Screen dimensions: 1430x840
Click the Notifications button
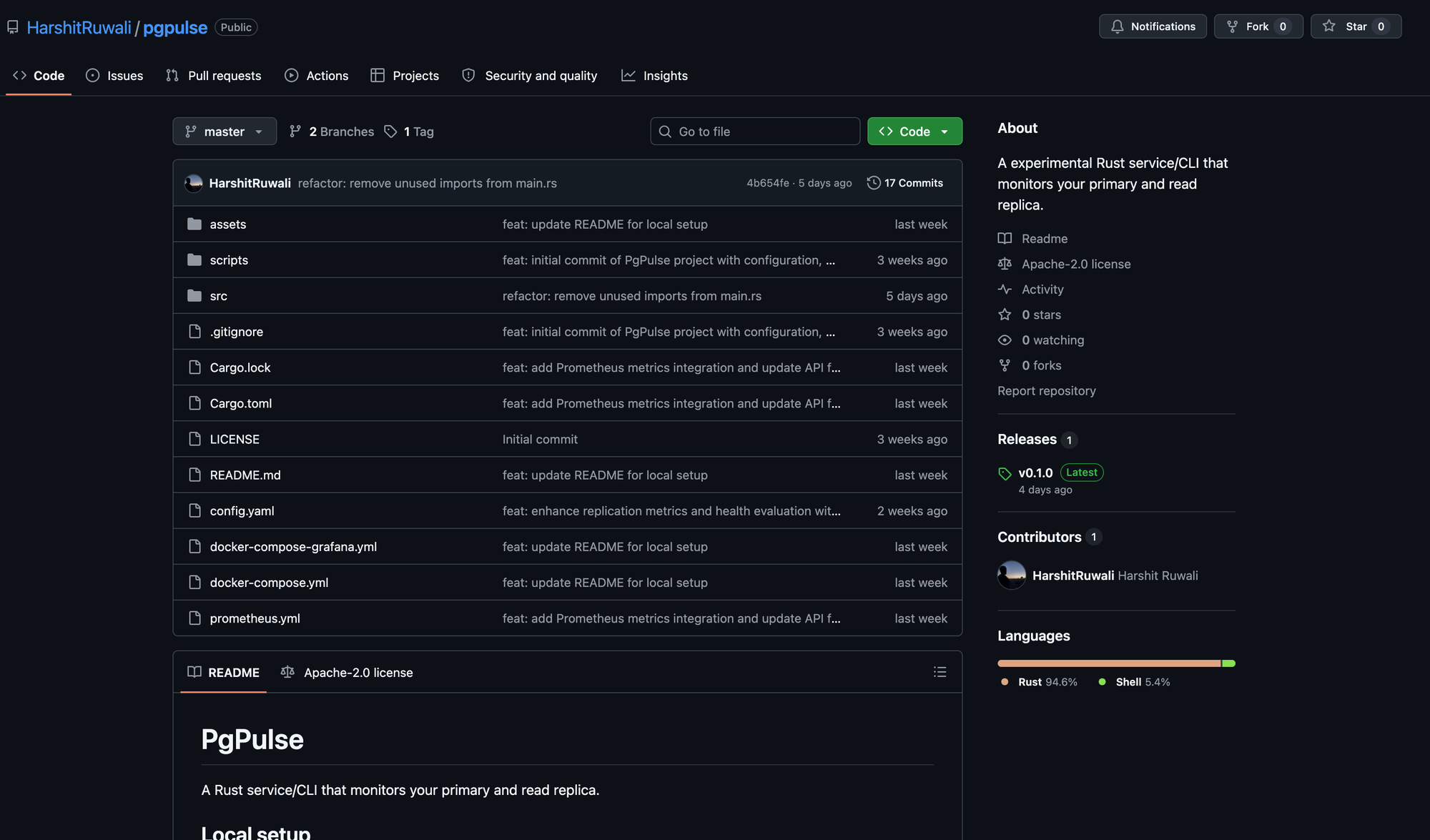pos(1153,26)
